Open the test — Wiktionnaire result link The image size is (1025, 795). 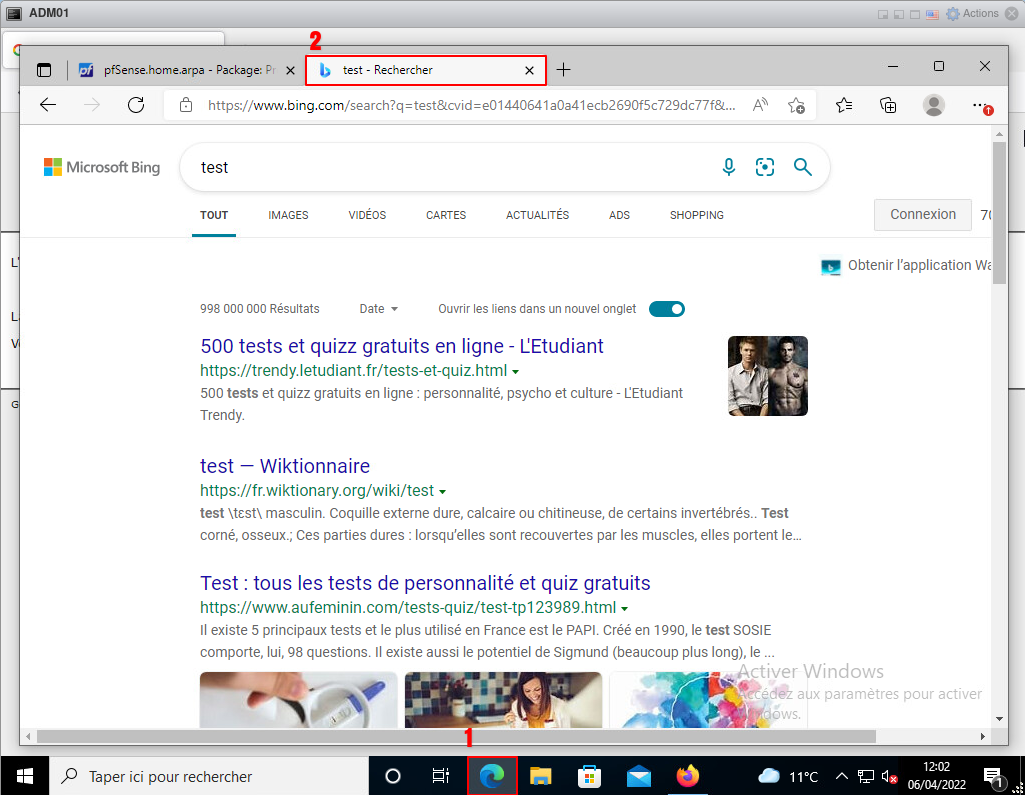tap(285, 466)
